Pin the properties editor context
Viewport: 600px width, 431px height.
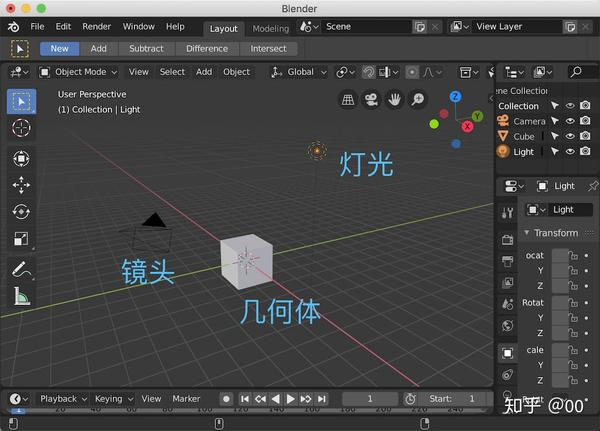coord(593,186)
